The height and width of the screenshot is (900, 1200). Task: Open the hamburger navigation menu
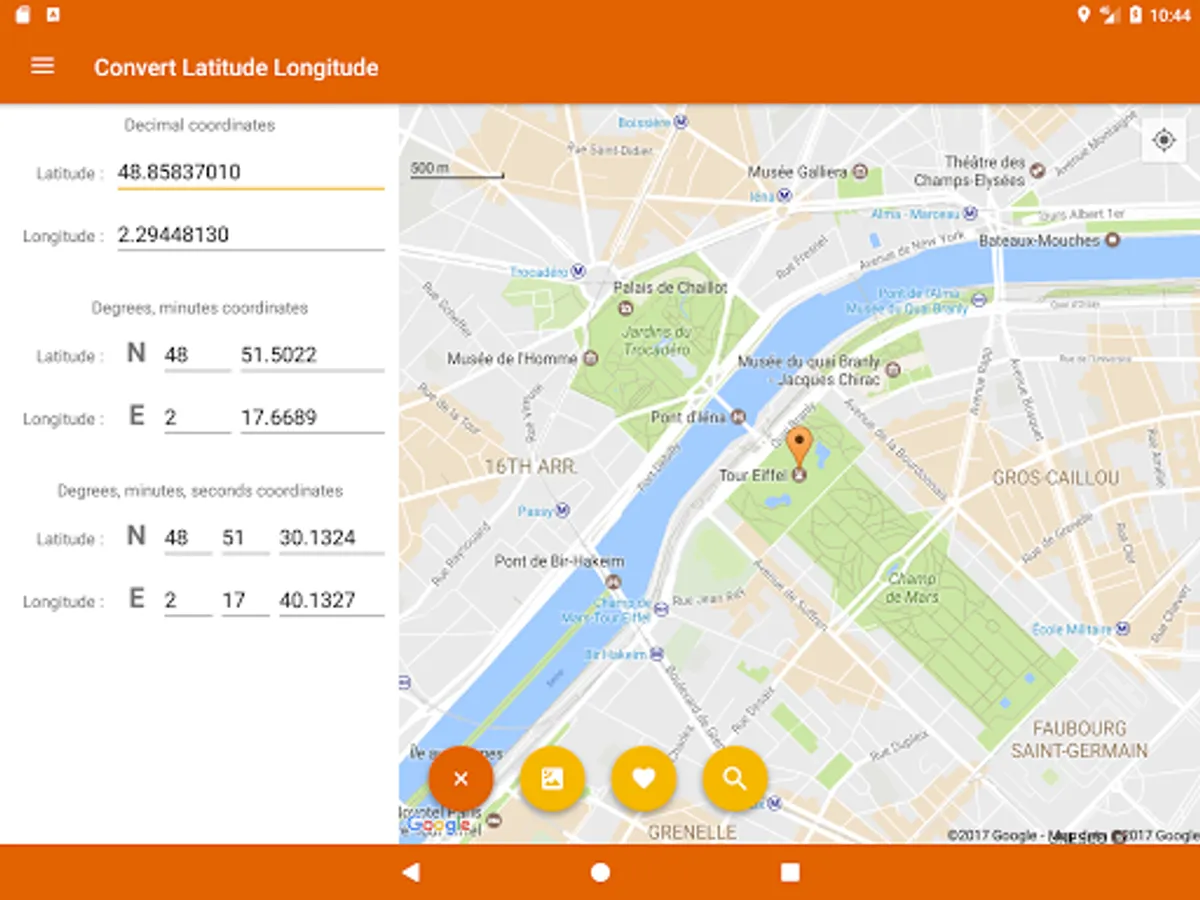[42, 66]
